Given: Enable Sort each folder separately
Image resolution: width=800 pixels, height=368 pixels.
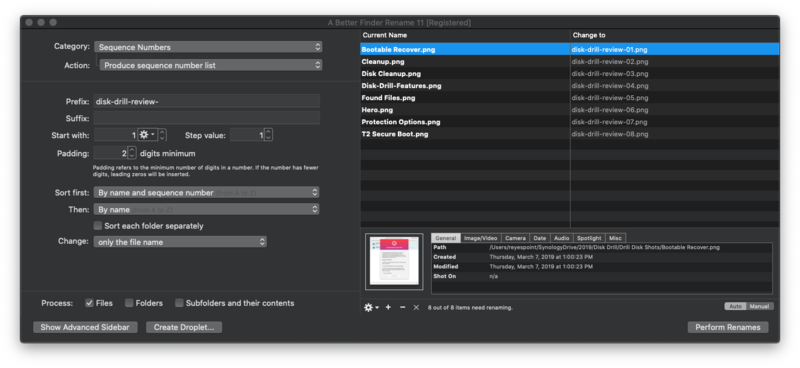Looking at the screenshot, I should click(98, 226).
